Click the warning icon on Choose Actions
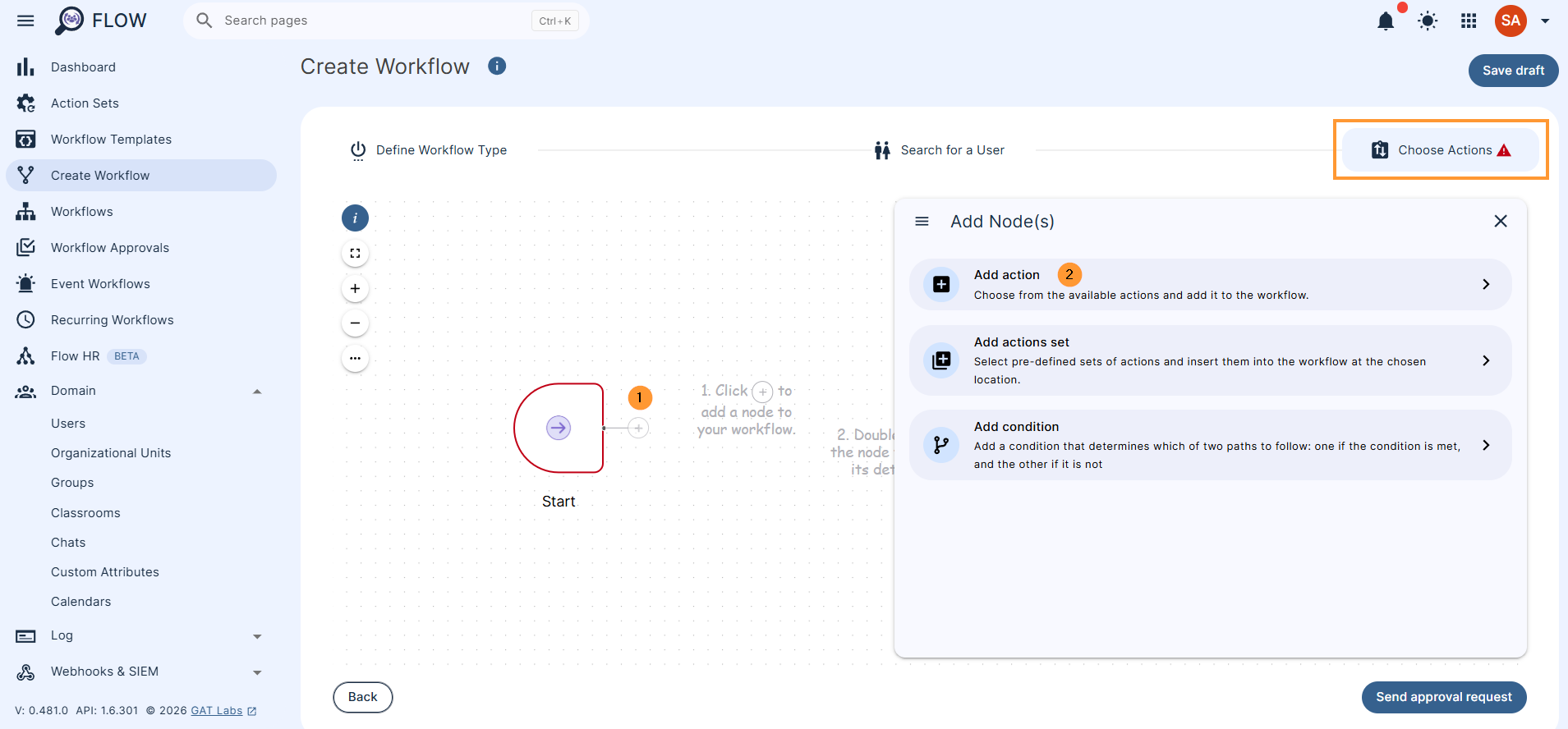Image resolution: width=1568 pixels, height=729 pixels. [x=1504, y=150]
